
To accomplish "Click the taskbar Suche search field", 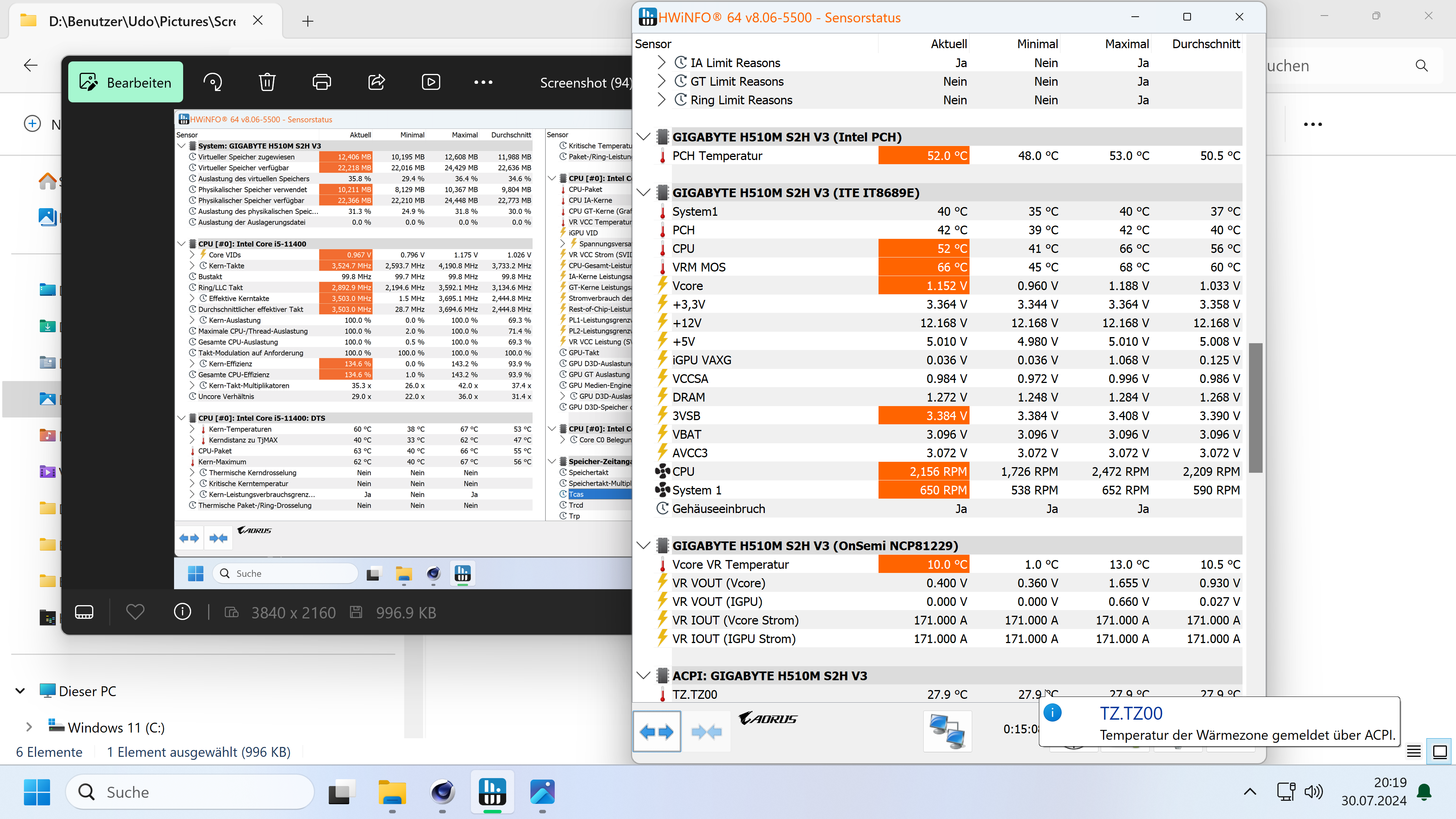I will 190,792.
